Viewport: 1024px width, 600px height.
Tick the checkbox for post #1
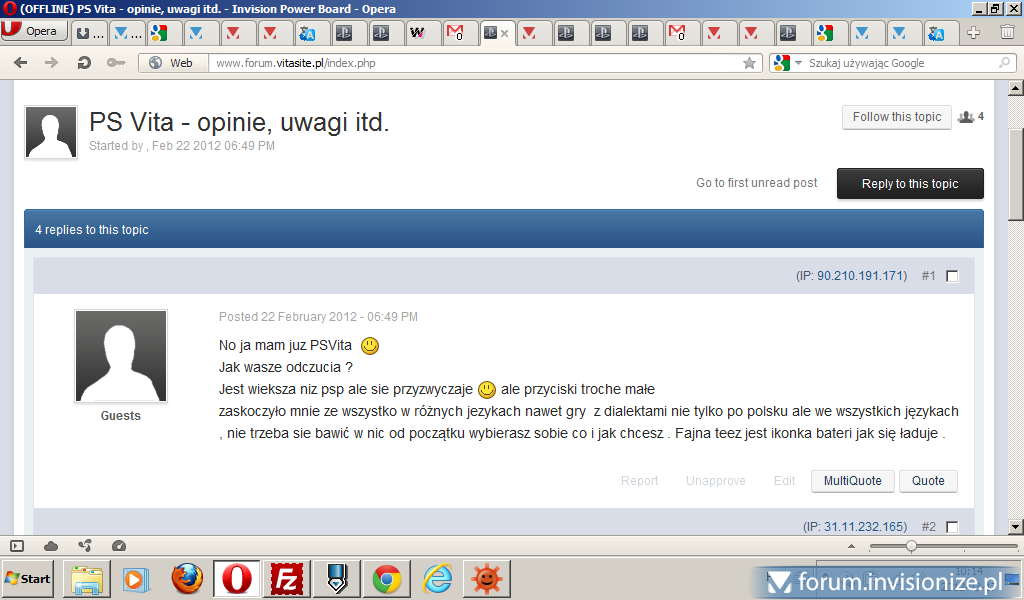pyautogui.click(x=952, y=276)
